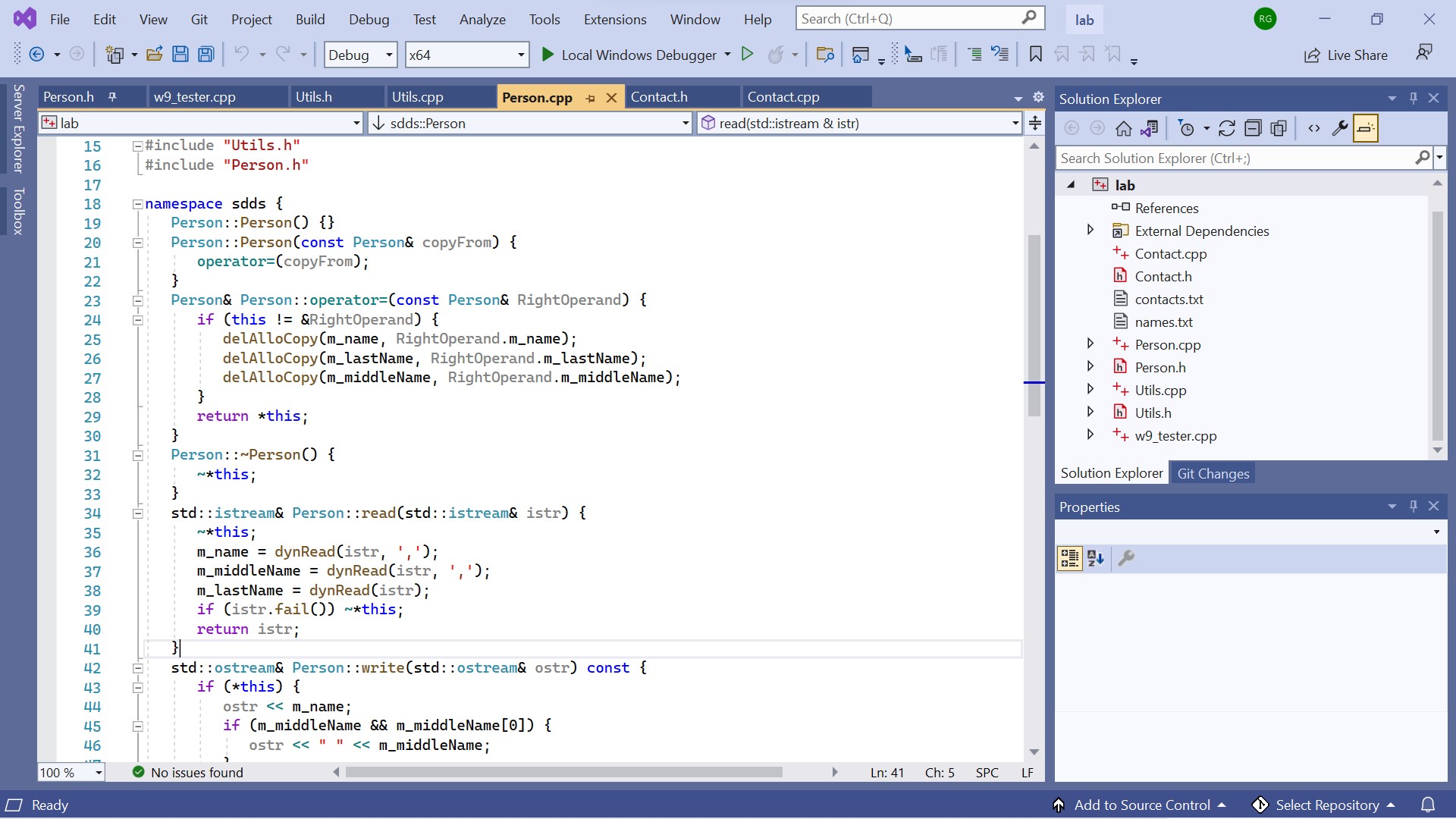The image size is (1456, 819).
Task: Click the Sync/Refresh icon in Solution Explorer
Action: 1226,129
